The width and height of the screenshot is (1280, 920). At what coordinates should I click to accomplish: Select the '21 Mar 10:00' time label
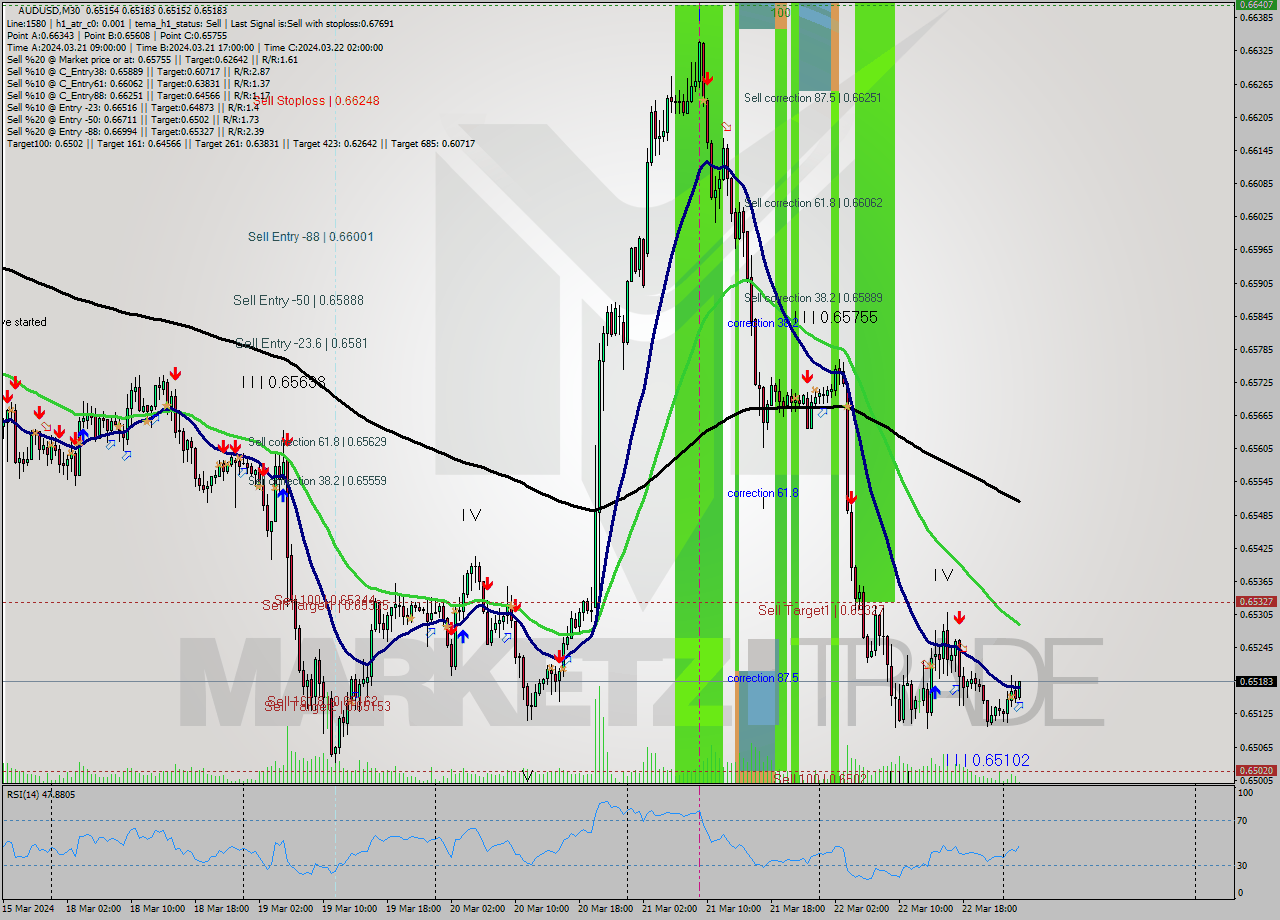[734, 909]
